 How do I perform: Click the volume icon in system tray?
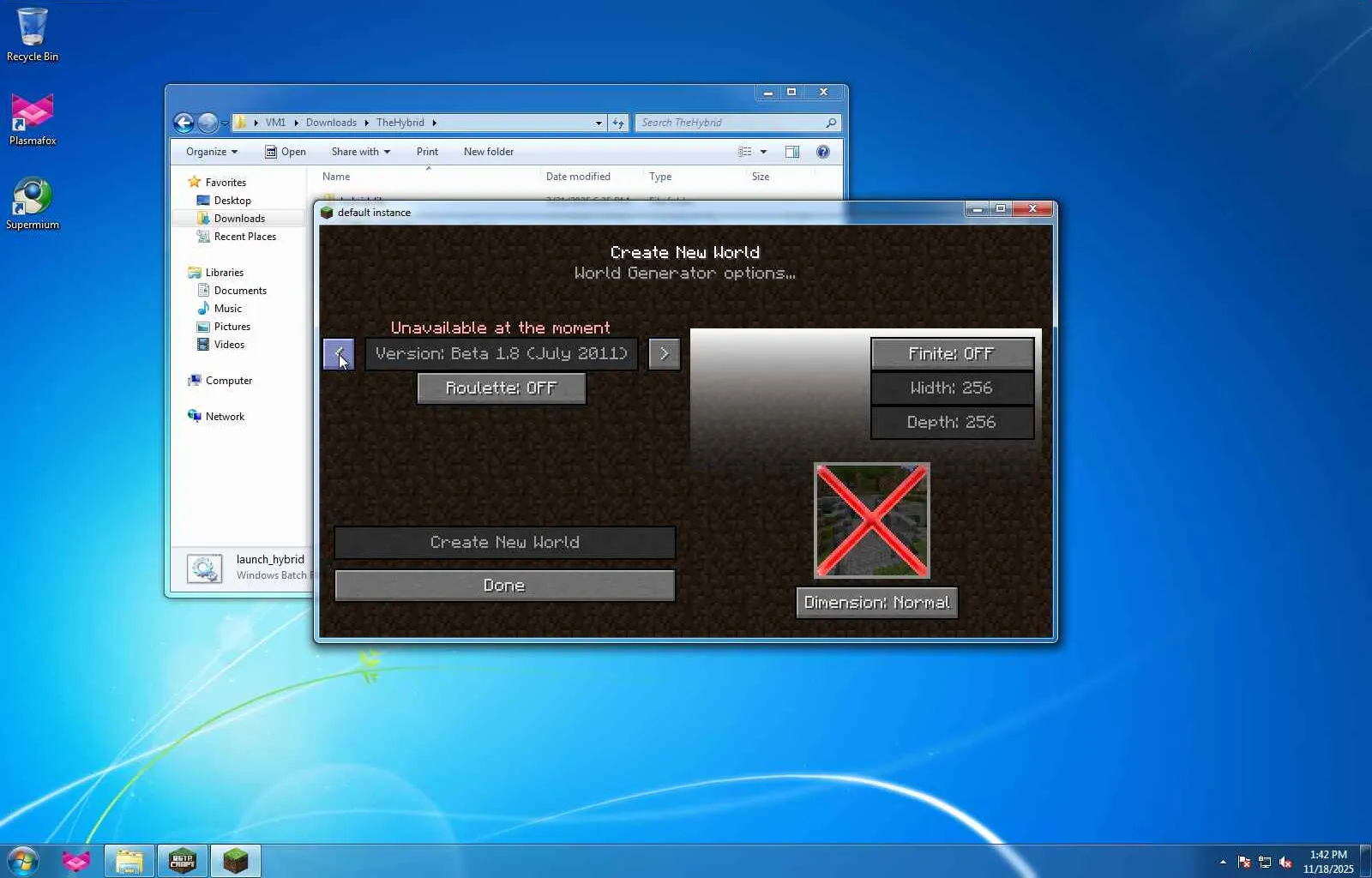click(1285, 862)
